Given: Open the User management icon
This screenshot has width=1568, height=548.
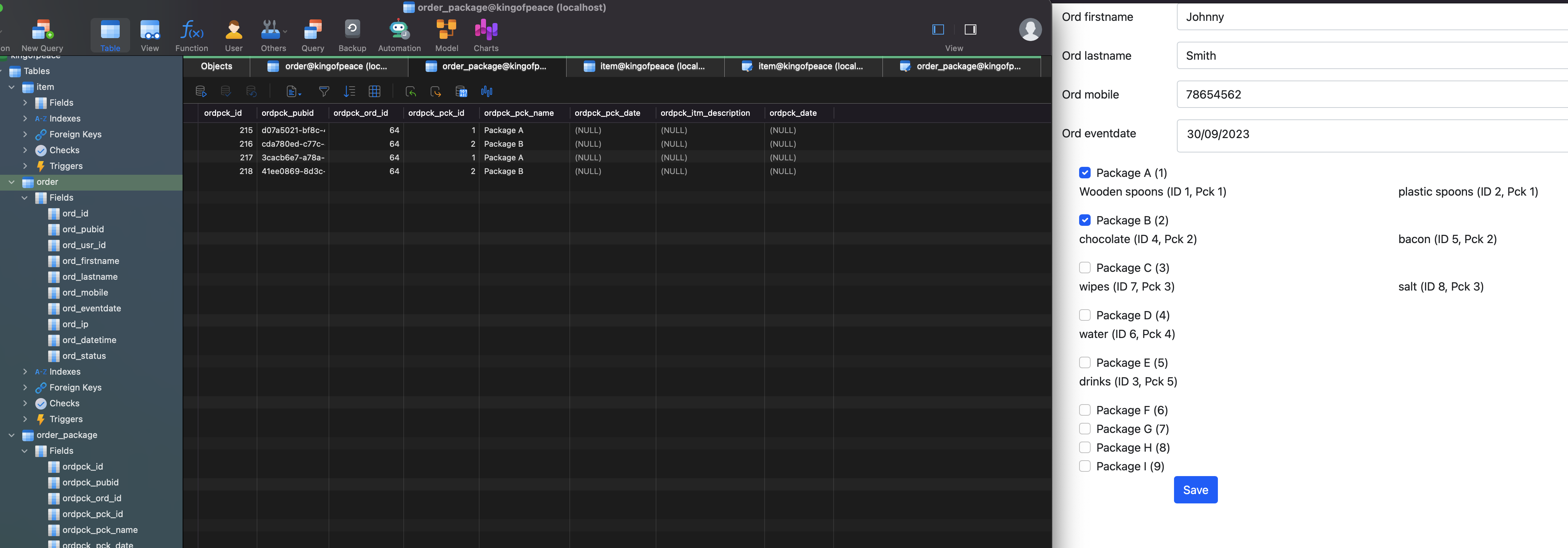Looking at the screenshot, I should (234, 35).
